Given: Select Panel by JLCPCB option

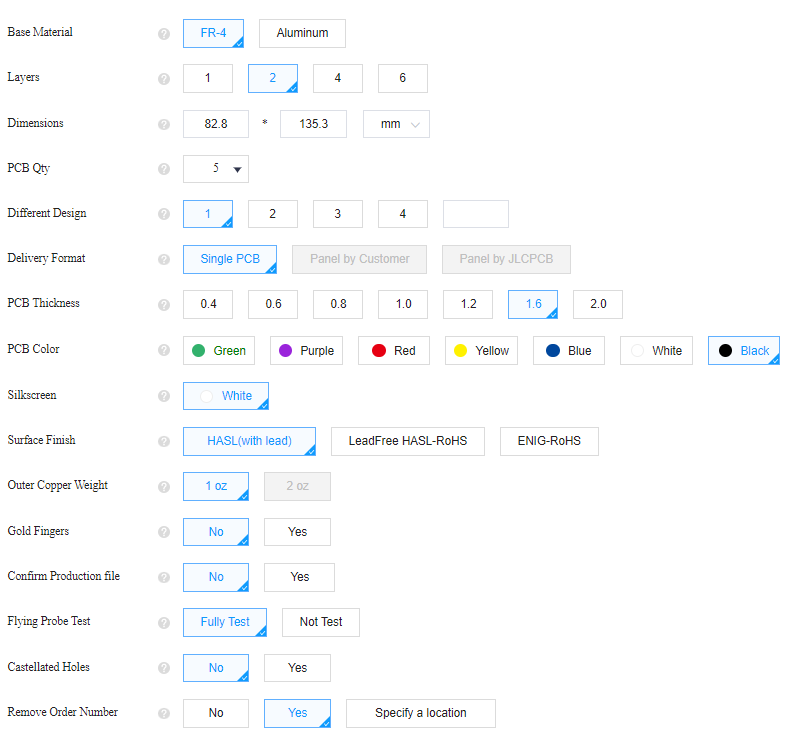Looking at the screenshot, I should pos(506,259).
